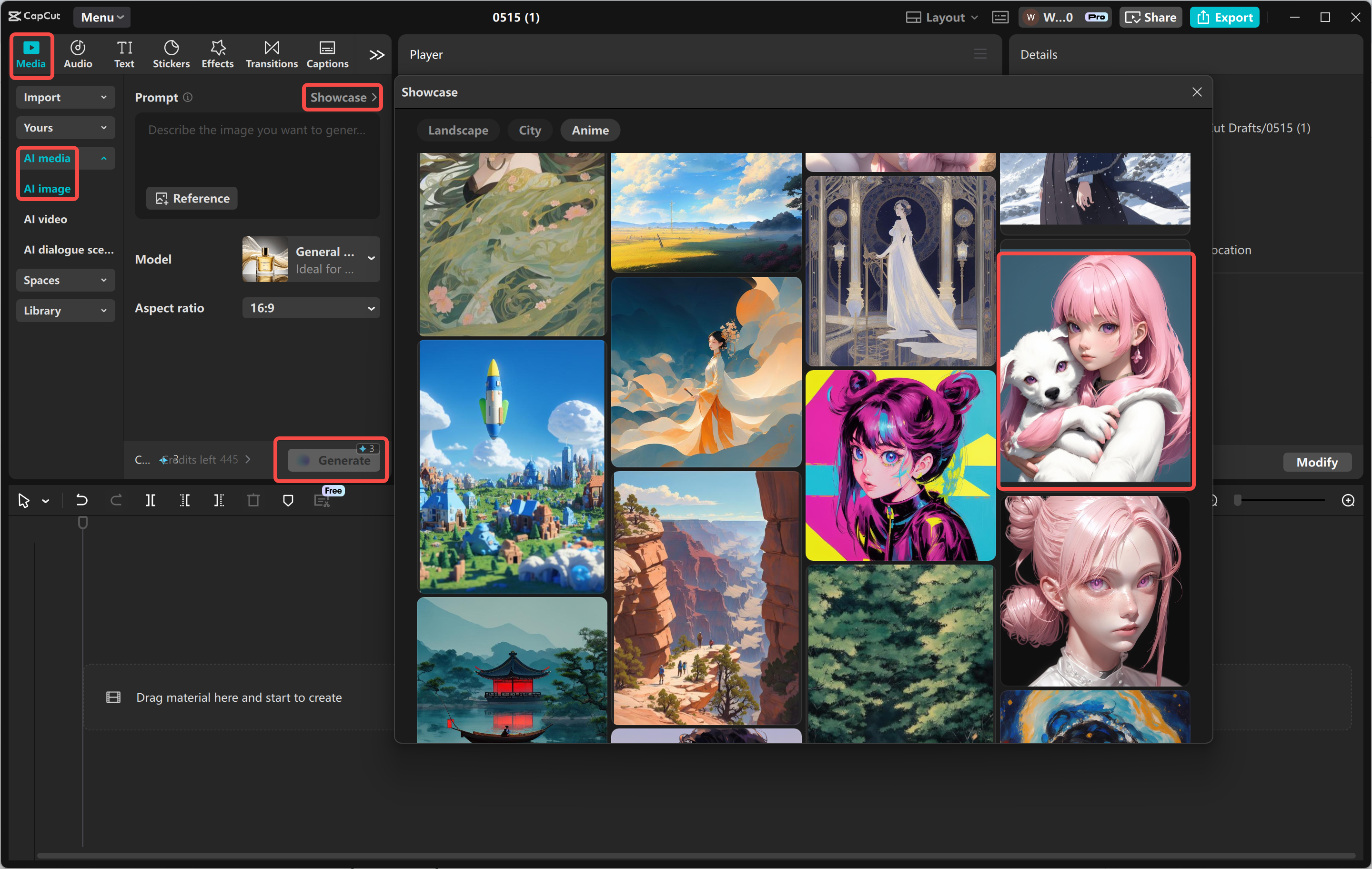Viewport: 1372px width, 869px height.
Task: Select the split clip icon
Action: point(151,500)
